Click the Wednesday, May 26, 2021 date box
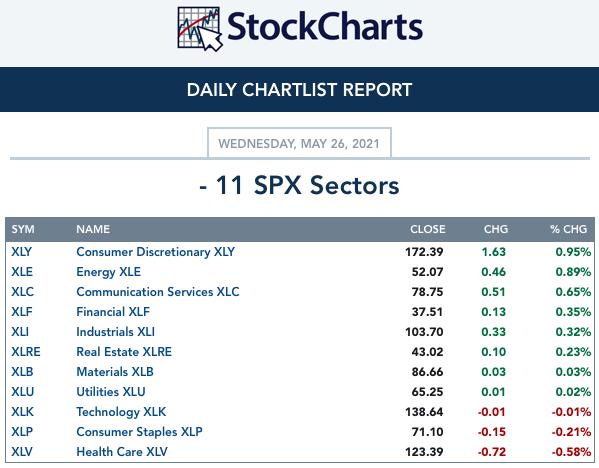The image size is (599, 468). pos(299,143)
